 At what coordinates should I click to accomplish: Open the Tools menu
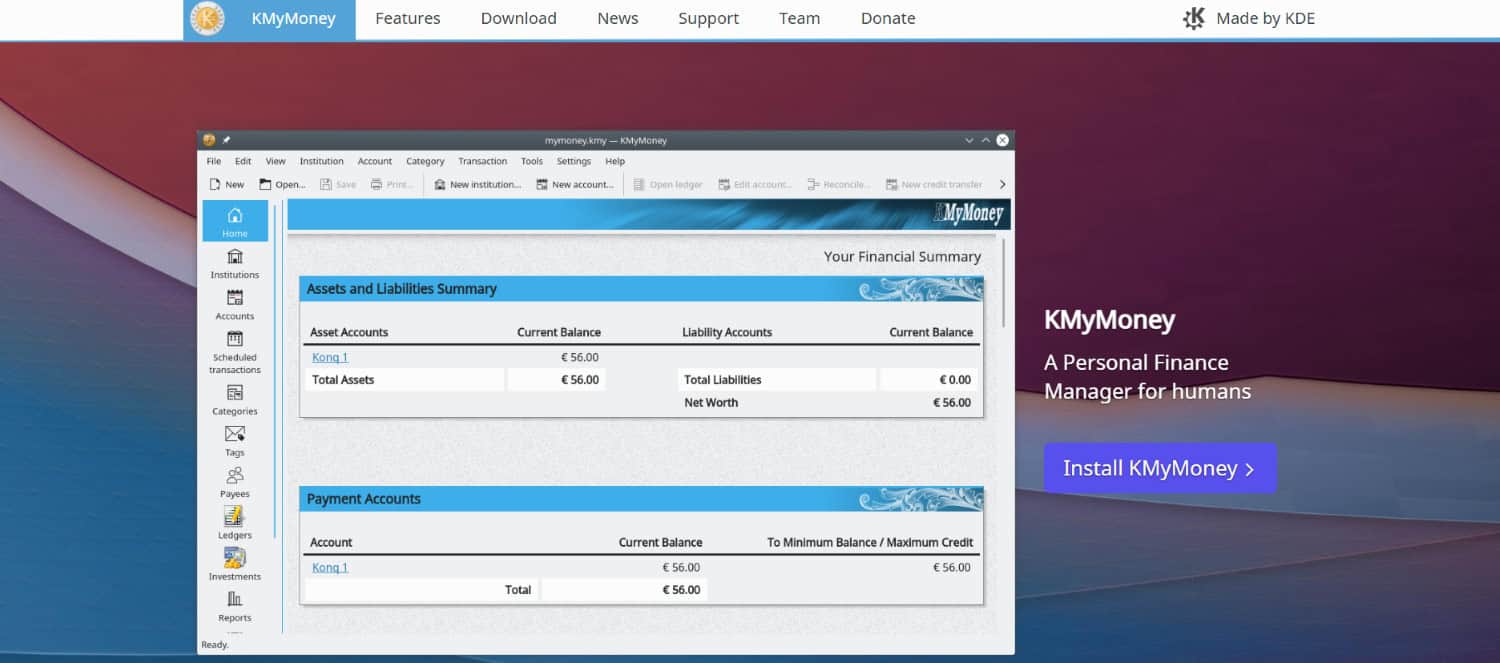click(531, 161)
